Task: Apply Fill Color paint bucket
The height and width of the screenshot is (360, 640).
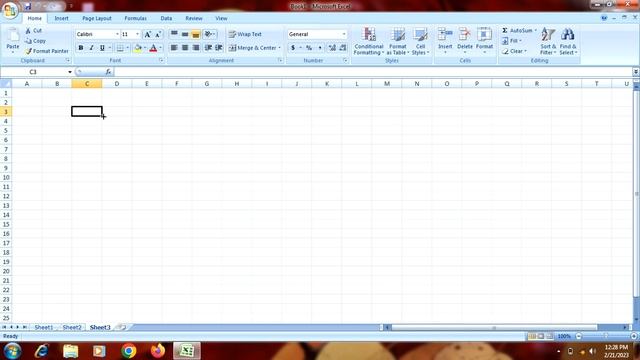Action: 138,48
